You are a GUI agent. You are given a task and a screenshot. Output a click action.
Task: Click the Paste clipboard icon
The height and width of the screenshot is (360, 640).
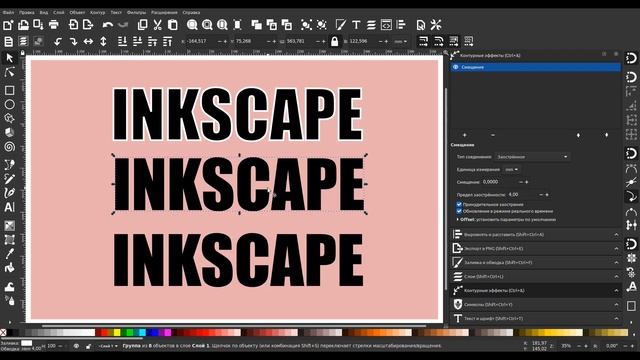point(173,25)
